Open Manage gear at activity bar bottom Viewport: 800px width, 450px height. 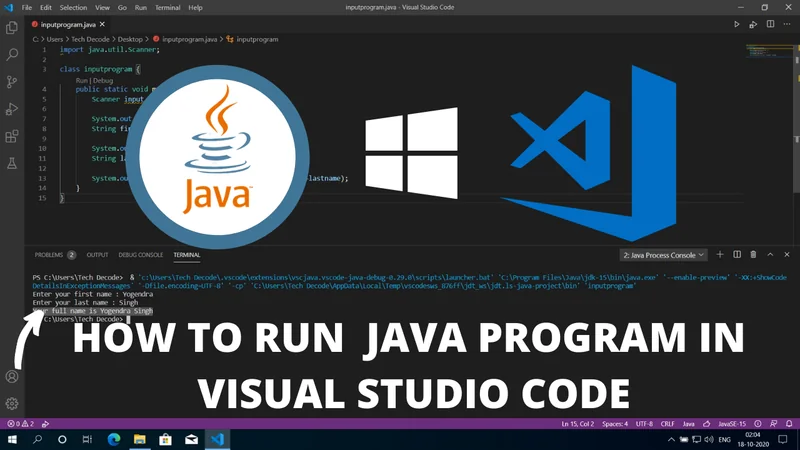coord(12,403)
